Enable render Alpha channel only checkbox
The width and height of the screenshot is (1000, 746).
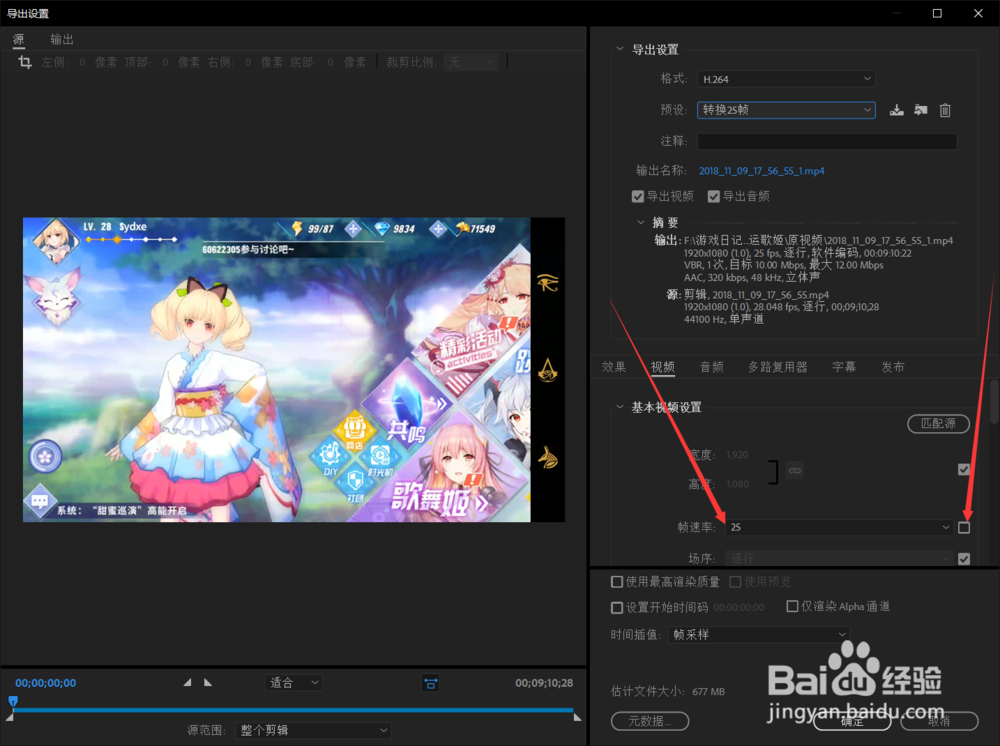(x=792, y=606)
